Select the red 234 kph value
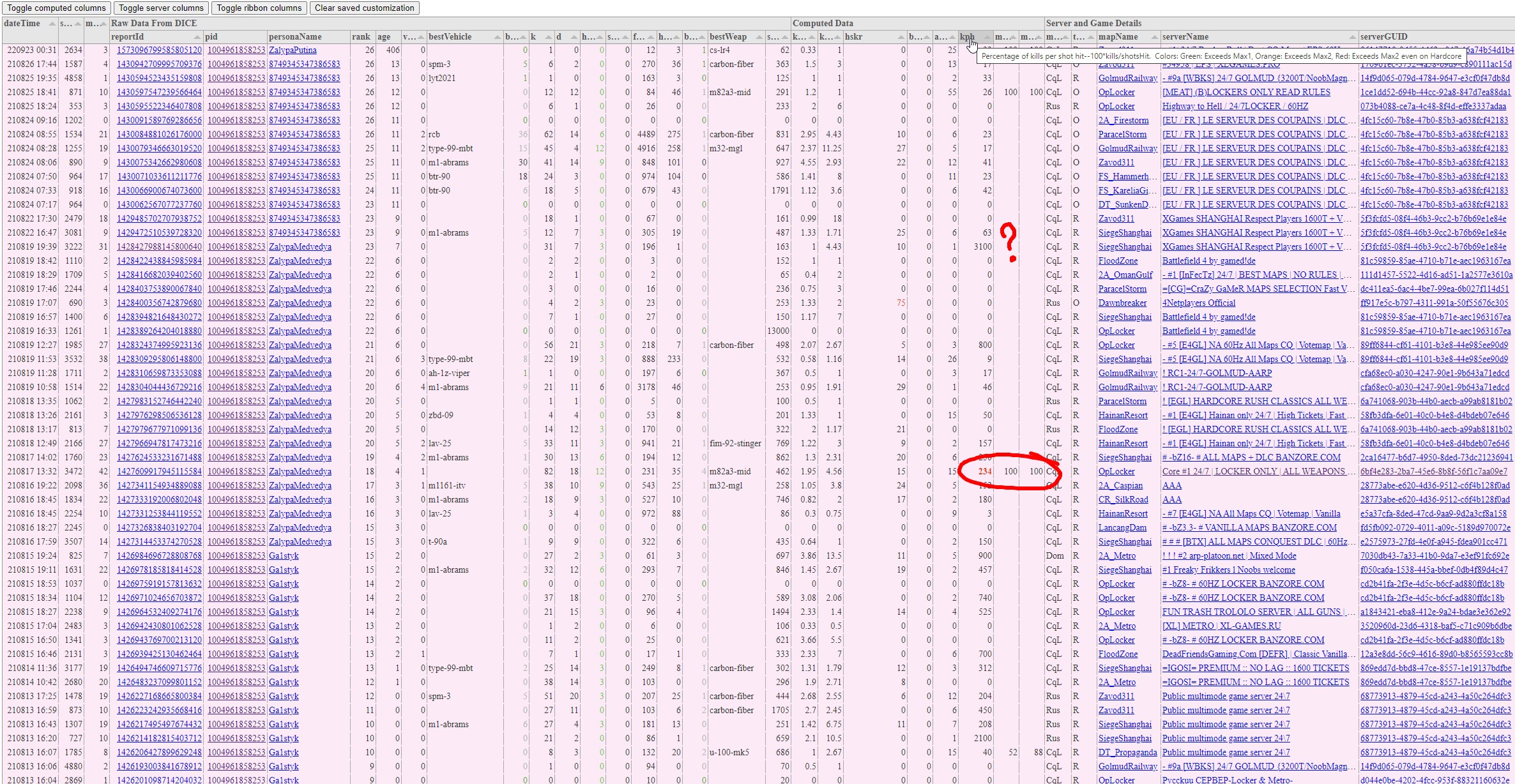Image resolution: width=1515 pixels, height=784 pixels. point(985,472)
